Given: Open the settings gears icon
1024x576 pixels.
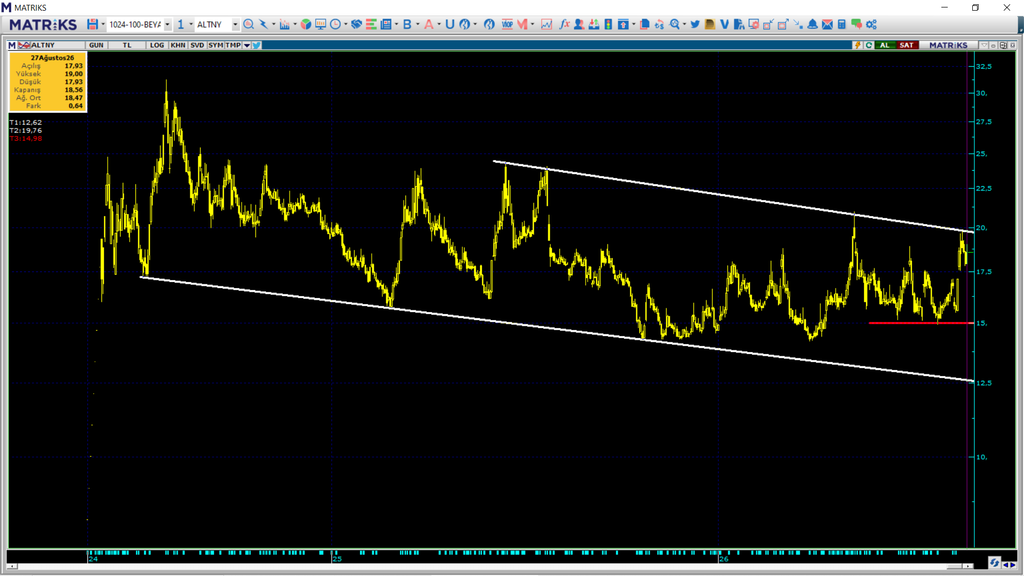Looking at the screenshot, I should pos(871,24).
